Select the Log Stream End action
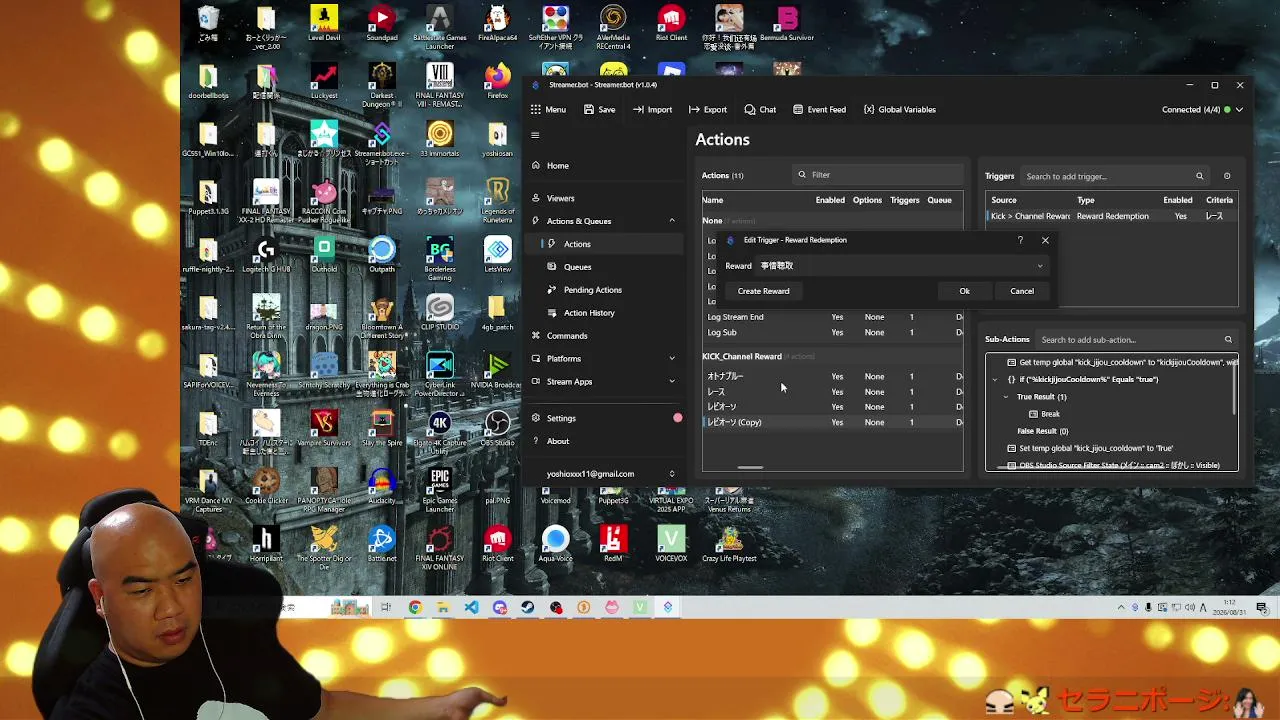This screenshot has width=1280, height=720. (832, 317)
